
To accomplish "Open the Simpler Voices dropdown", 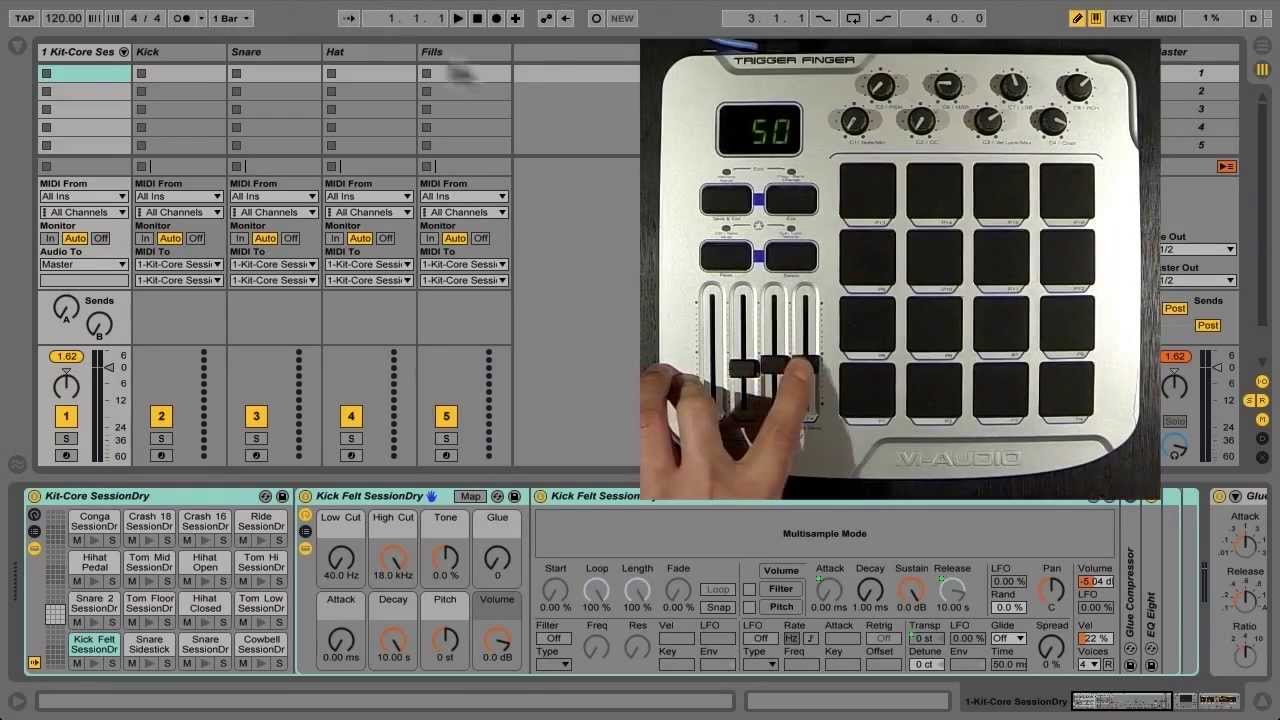I will pyautogui.click(x=1088, y=665).
